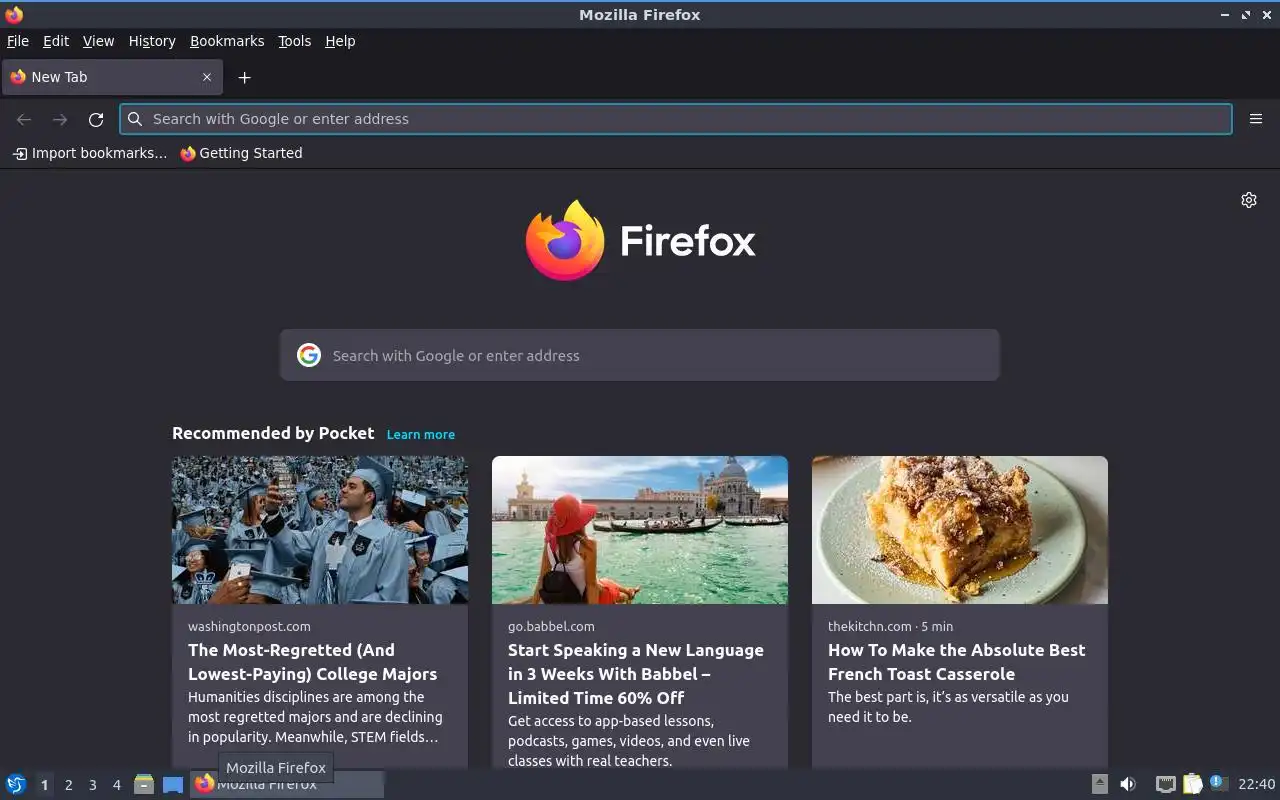
Task: Click the magnifier icon in address bar
Action: [135, 119]
